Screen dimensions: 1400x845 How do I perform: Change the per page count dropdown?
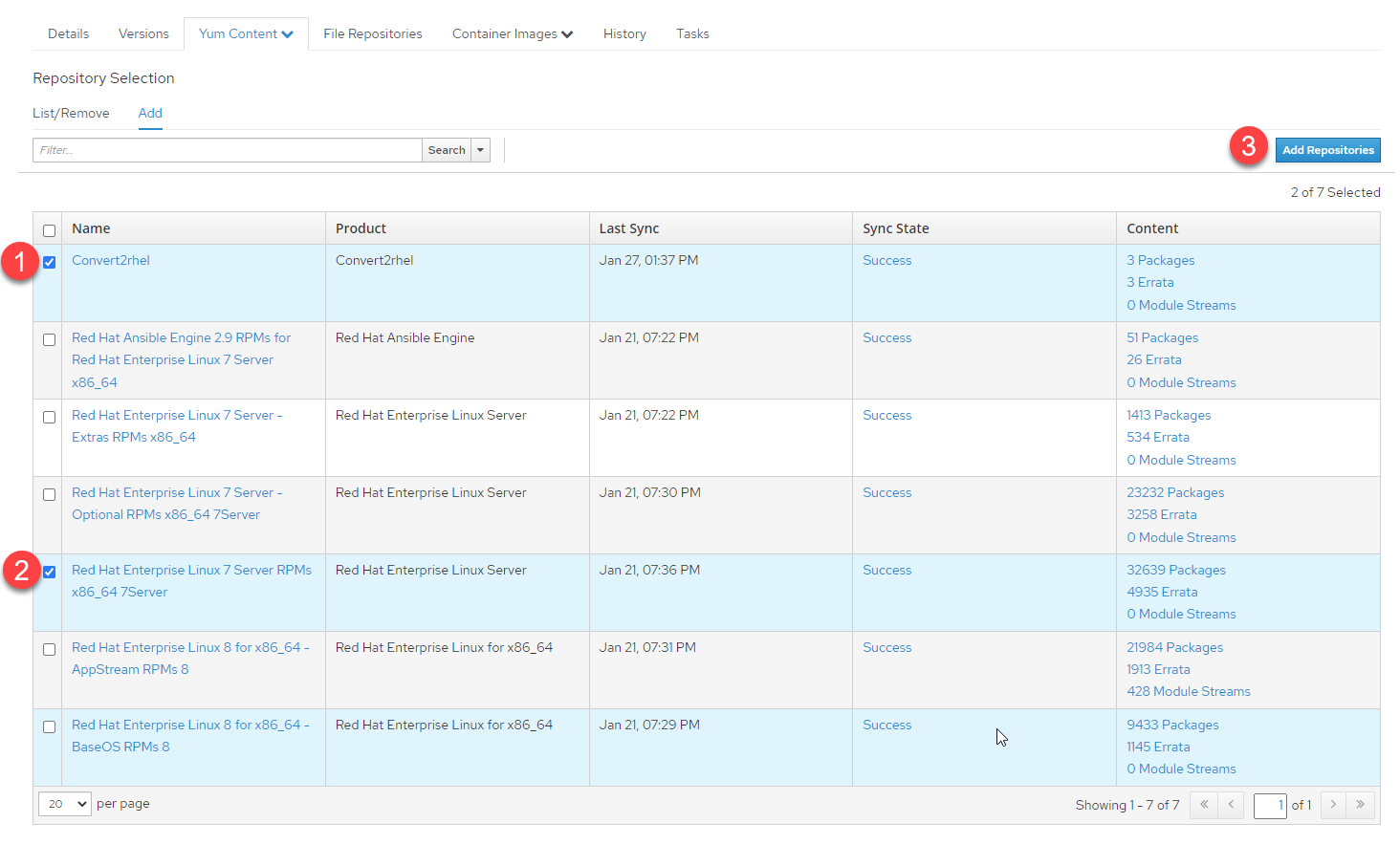65,804
